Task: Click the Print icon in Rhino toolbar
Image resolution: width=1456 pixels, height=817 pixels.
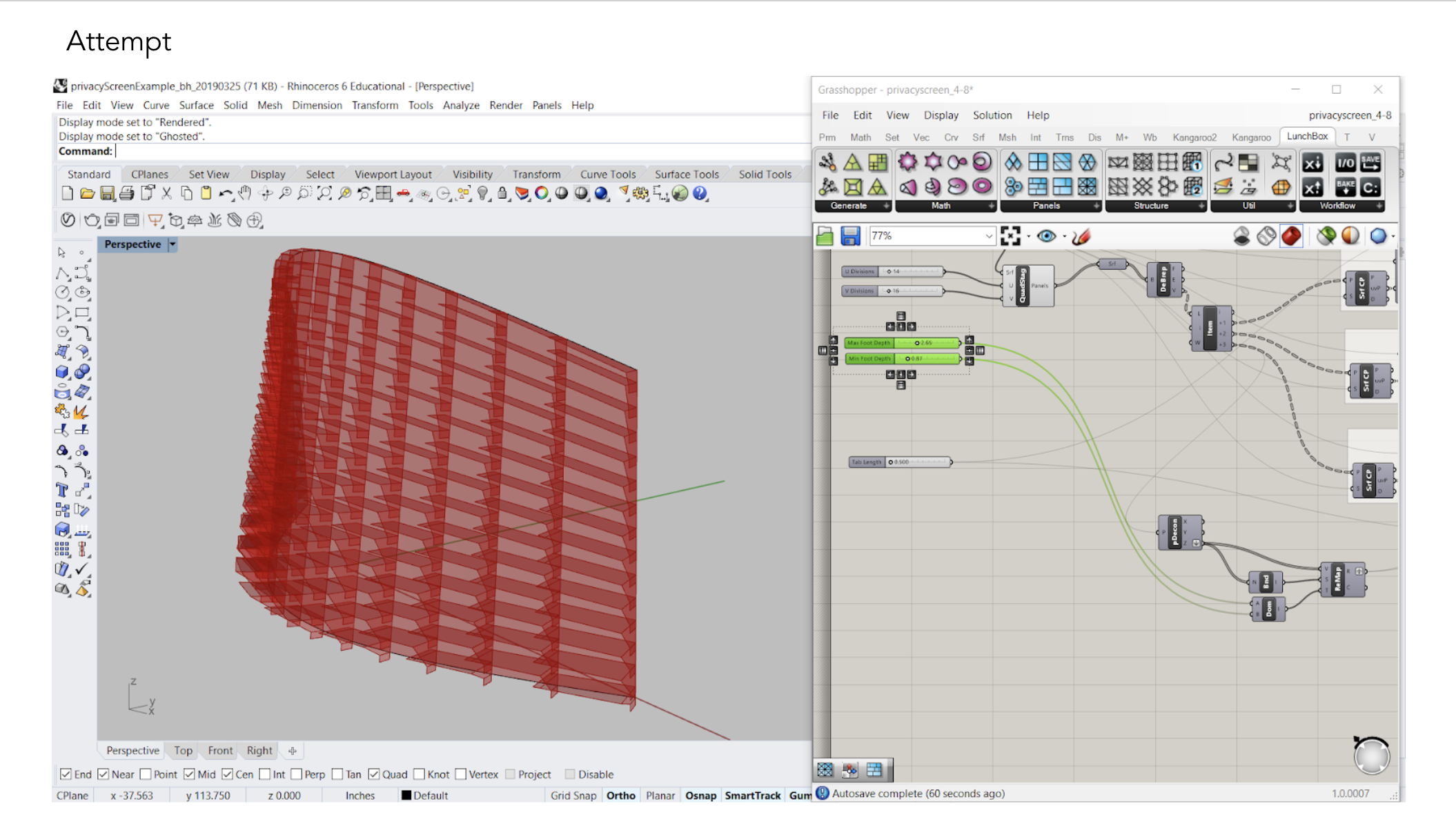Action: tap(126, 194)
